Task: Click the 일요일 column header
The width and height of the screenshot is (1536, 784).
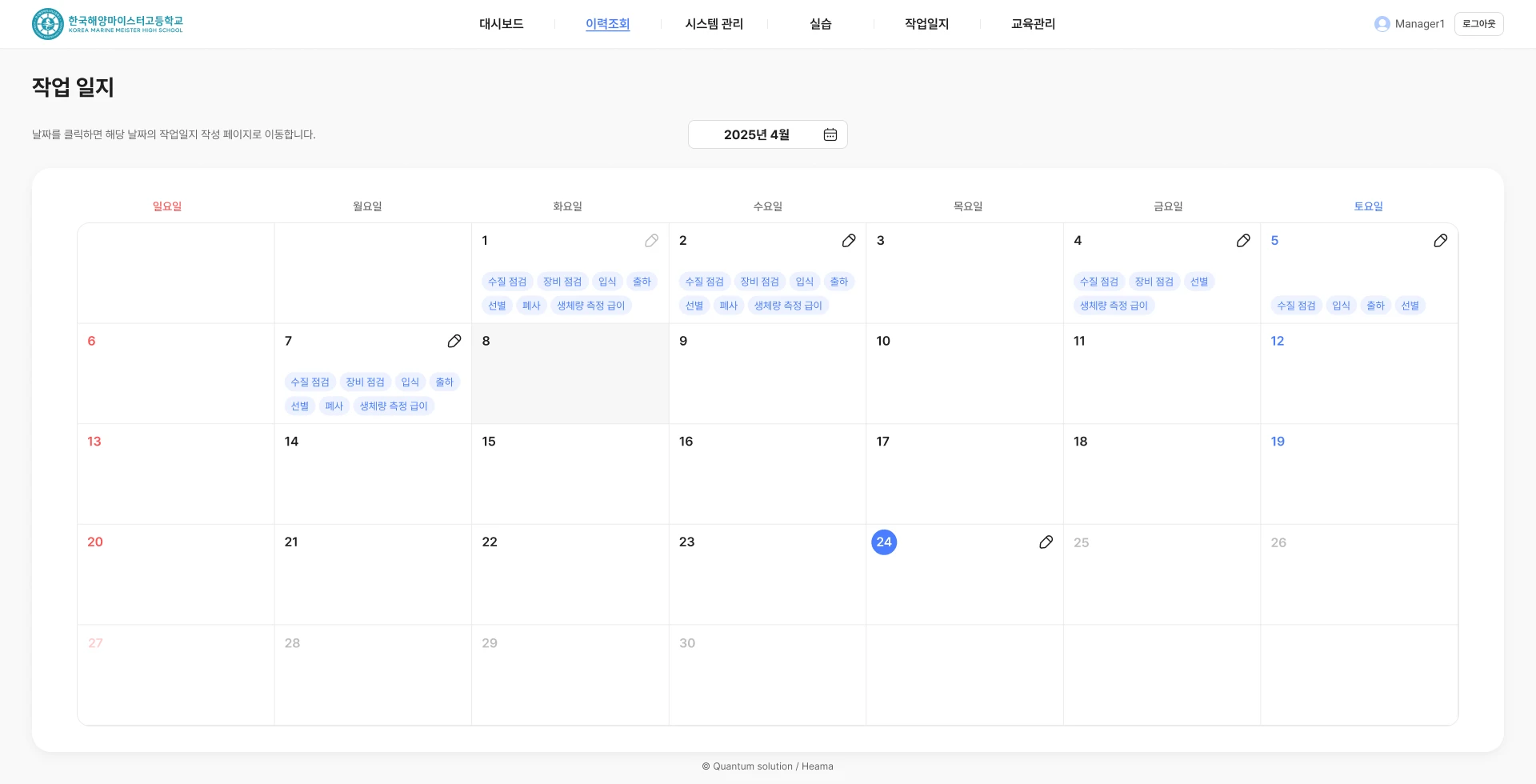Action: coord(167,206)
